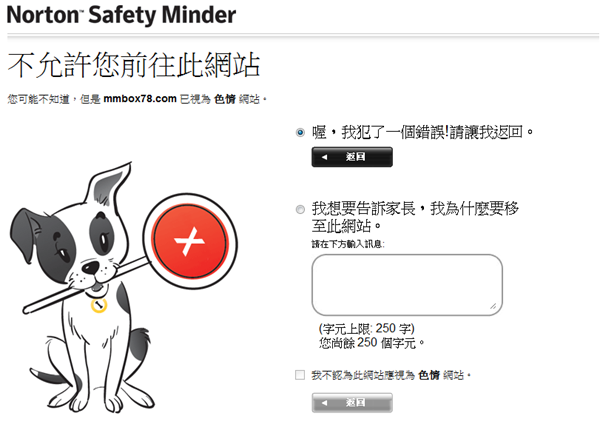The image size is (600, 430).
Task: Click the white X on the red sign
Action: pyautogui.click(x=189, y=241)
